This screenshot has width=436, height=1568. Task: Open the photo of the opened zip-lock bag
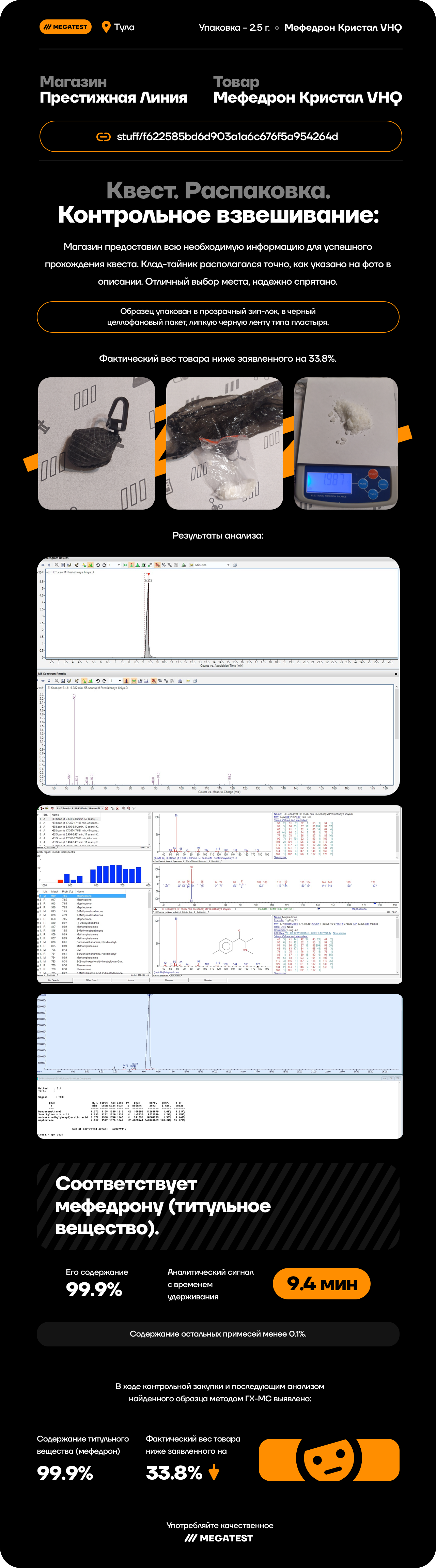224,443
